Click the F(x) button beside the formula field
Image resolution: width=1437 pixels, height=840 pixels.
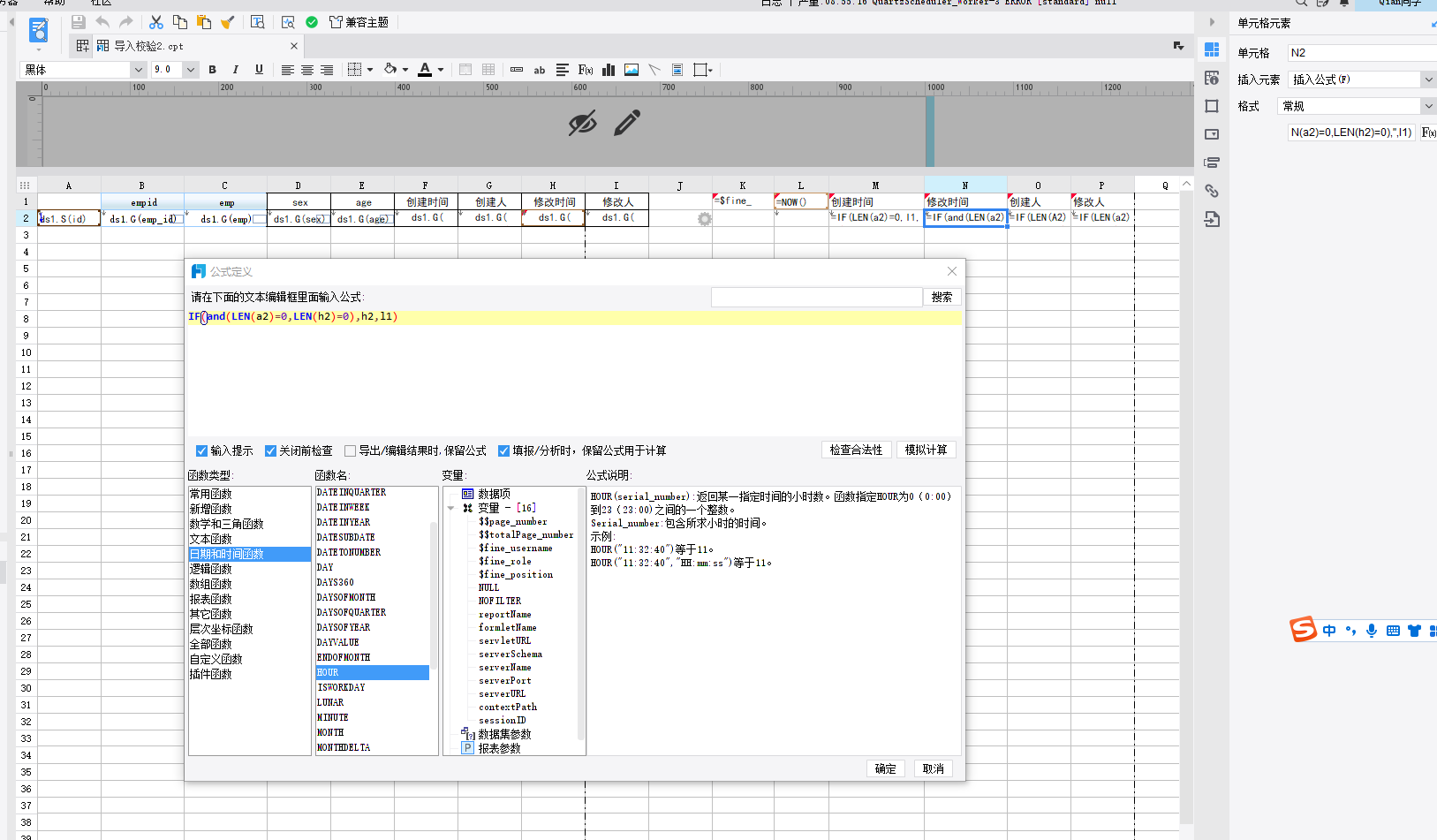pyautogui.click(x=1428, y=132)
